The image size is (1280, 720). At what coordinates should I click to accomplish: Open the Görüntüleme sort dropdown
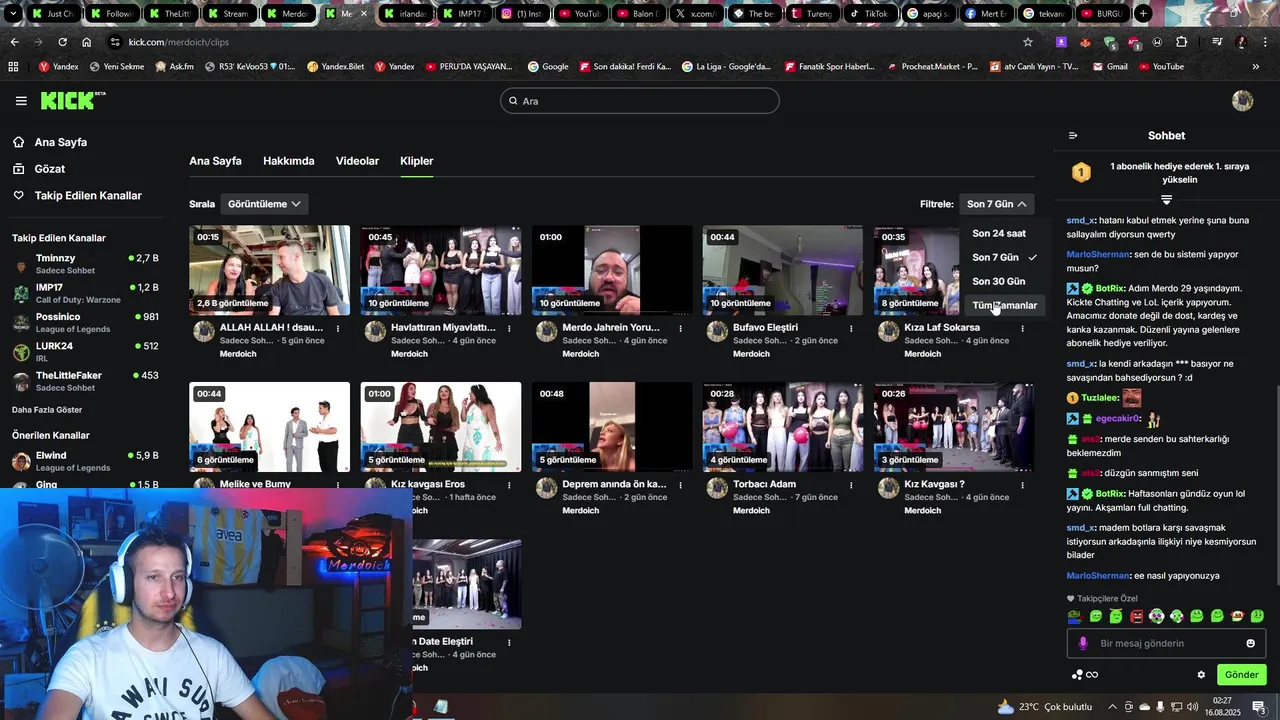pyautogui.click(x=264, y=204)
